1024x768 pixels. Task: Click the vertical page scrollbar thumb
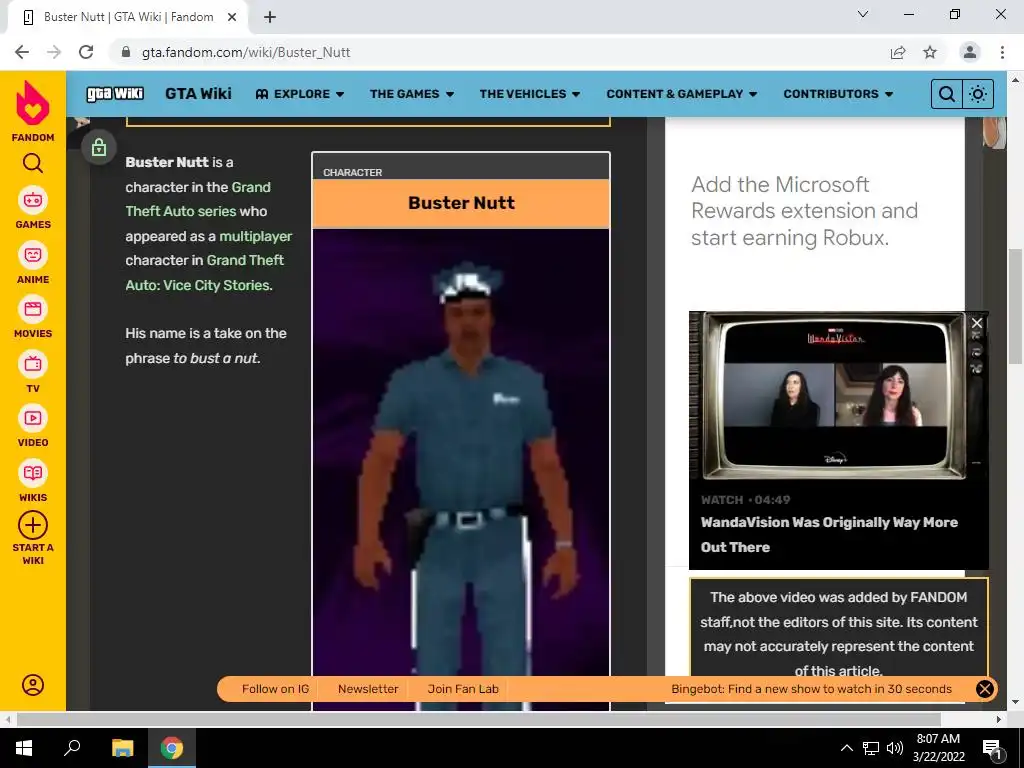pos(1015,307)
